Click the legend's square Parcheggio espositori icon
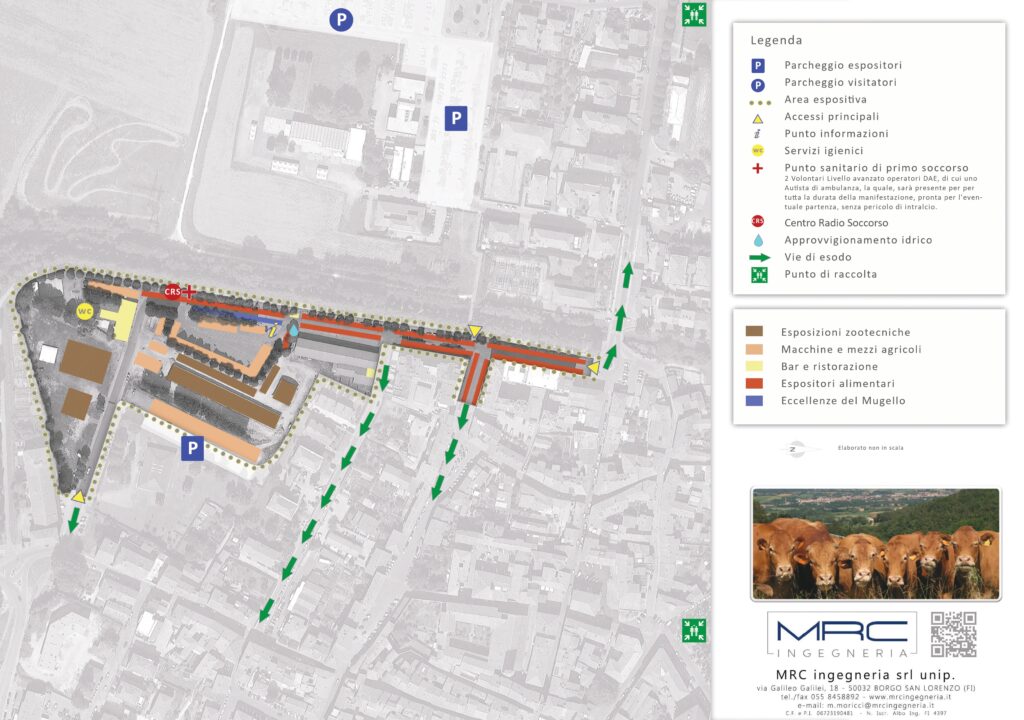This screenshot has width=1024, height=720. tap(758, 65)
